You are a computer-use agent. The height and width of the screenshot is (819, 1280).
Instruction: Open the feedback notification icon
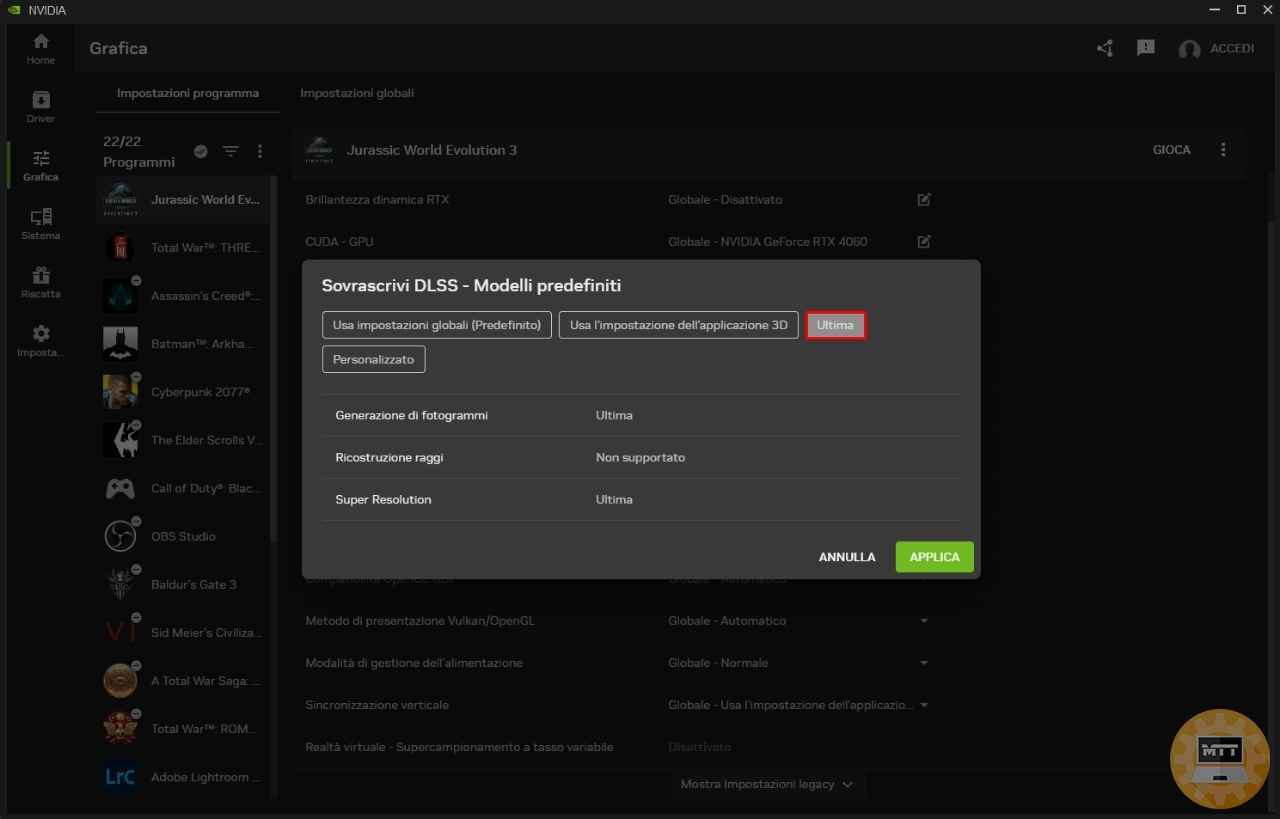click(1146, 48)
